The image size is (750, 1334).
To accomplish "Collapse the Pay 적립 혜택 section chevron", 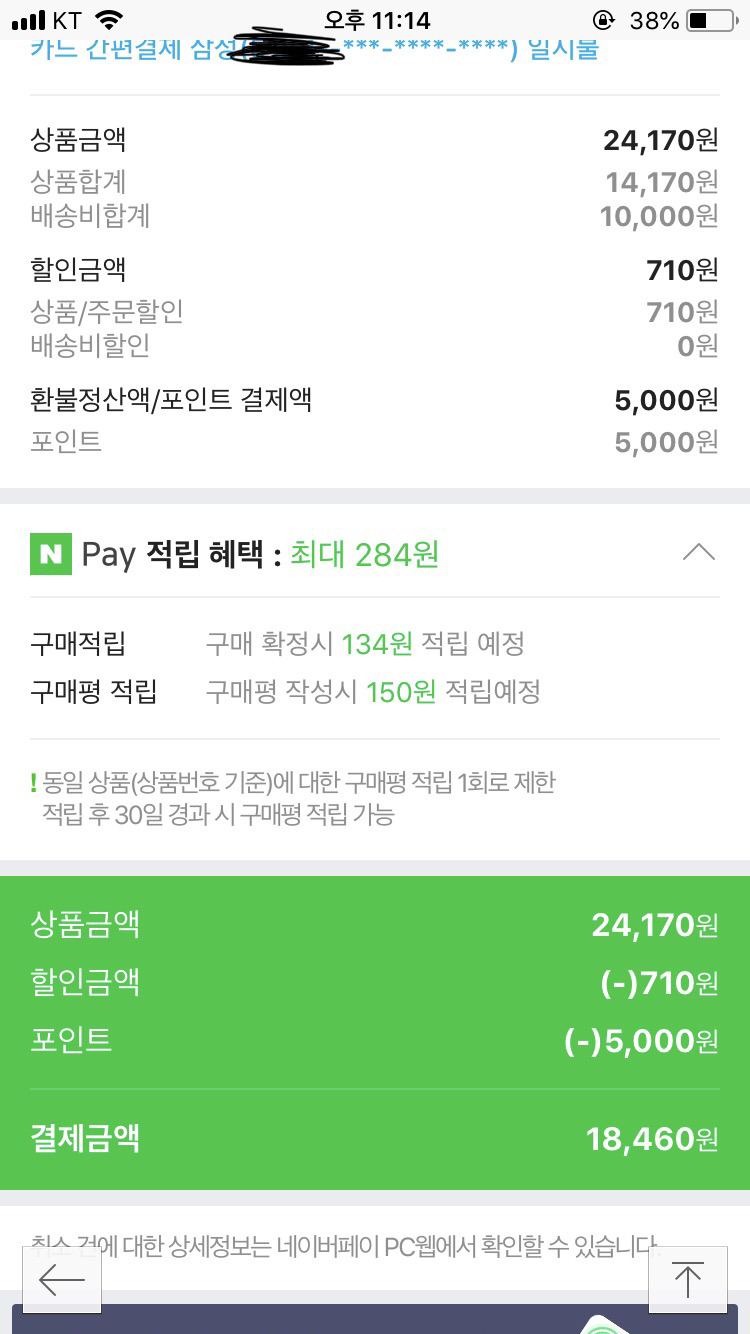I will point(698,552).
